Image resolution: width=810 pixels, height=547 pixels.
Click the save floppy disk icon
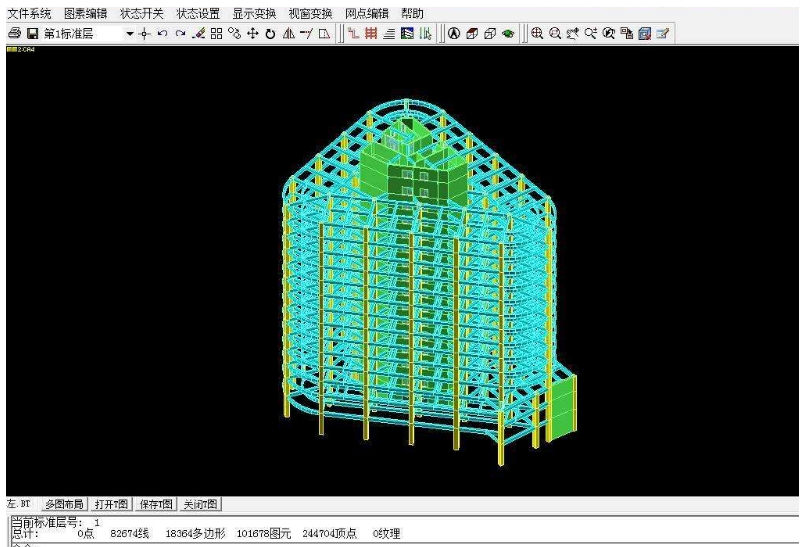tap(31, 33)
